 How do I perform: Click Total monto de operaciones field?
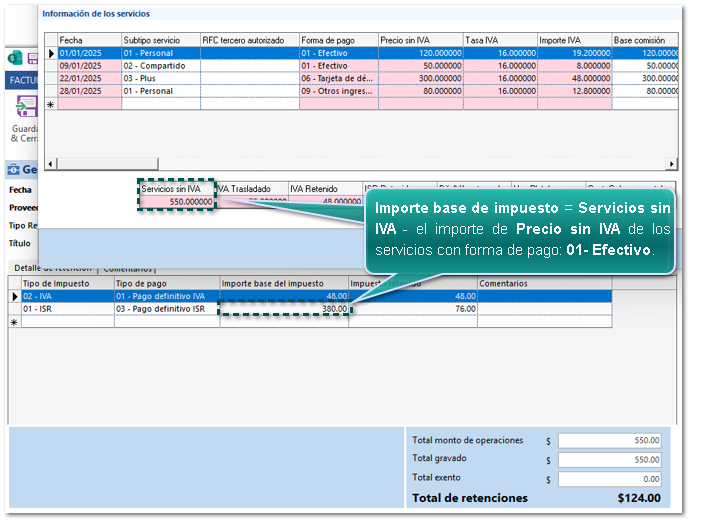(x=610, y=440)
